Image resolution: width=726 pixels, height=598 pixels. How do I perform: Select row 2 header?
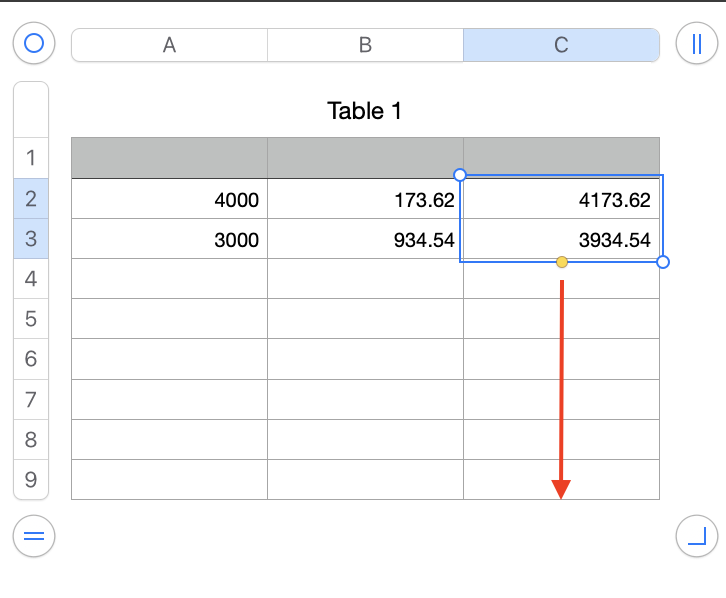click(x=30, y=199)
